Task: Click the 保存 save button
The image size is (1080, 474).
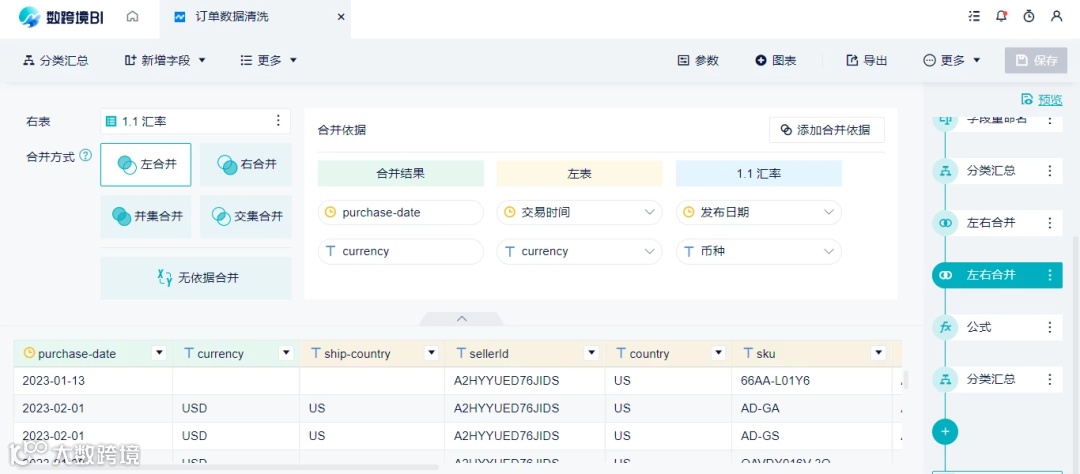Action: (x=1036, y=60)
